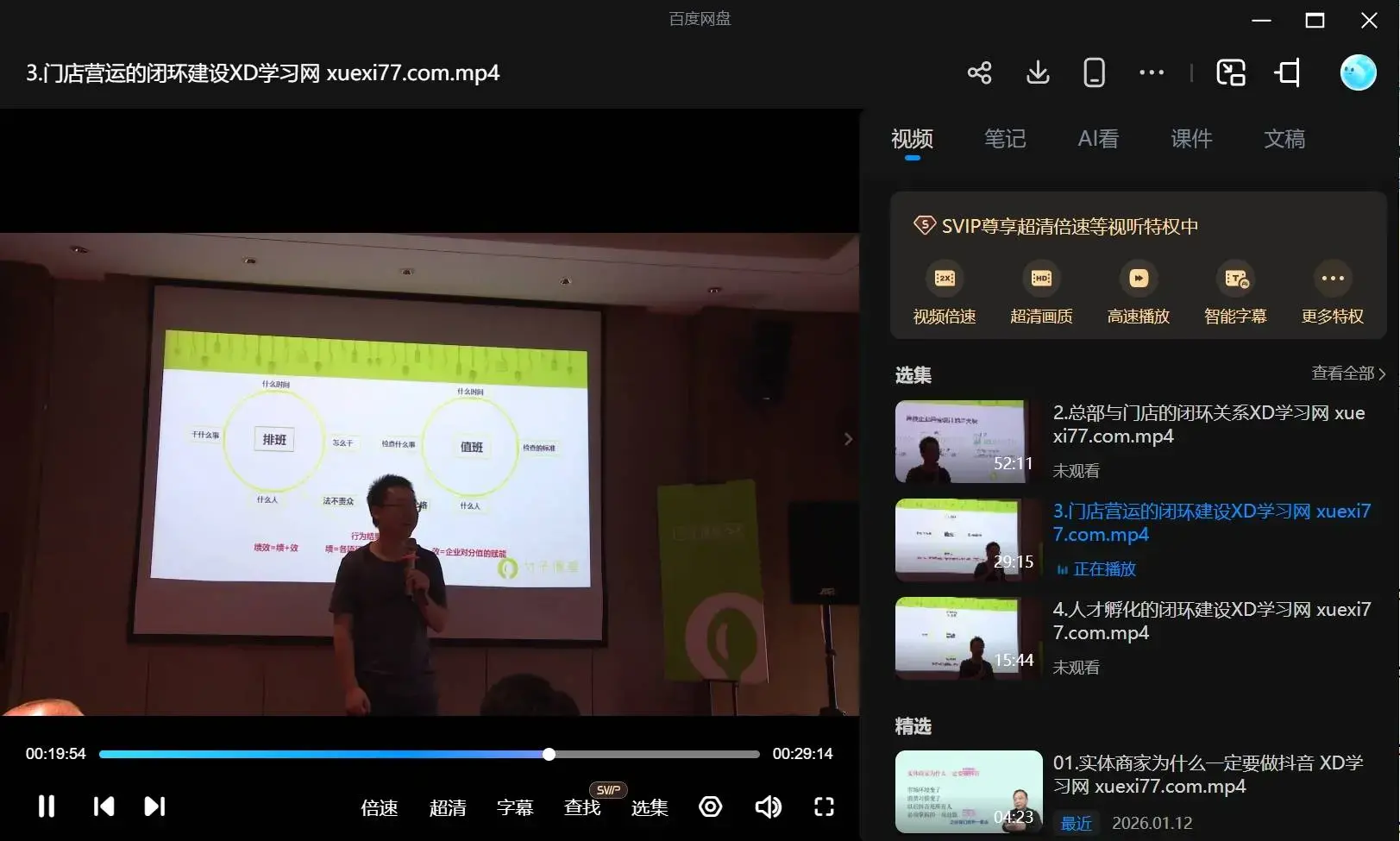Open the 超清 quality selector
The height and width of the screenshot is (841, 1400).
pos(448,808)
